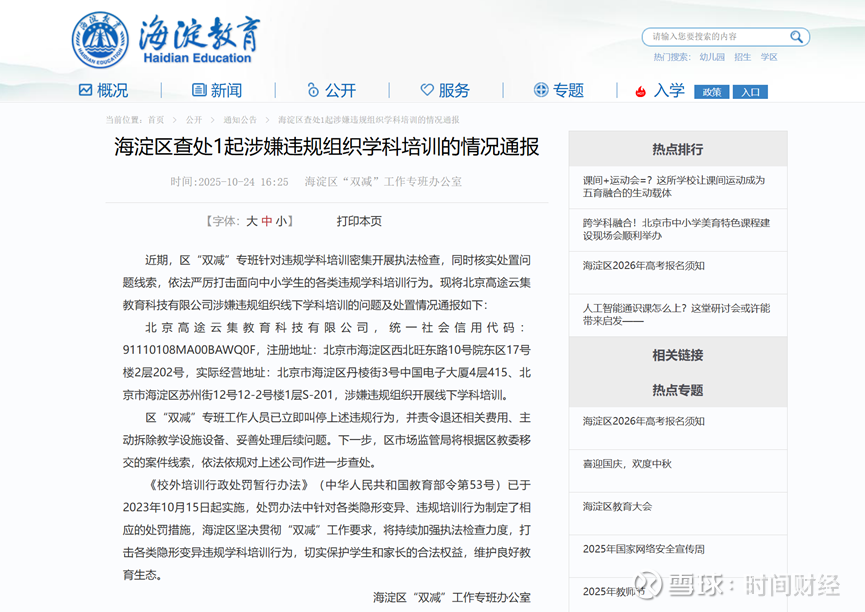Viewport: 865px width, 612px height.
Task: Open article 人工智能通识课怎么上
Action: tap(676, 315)
